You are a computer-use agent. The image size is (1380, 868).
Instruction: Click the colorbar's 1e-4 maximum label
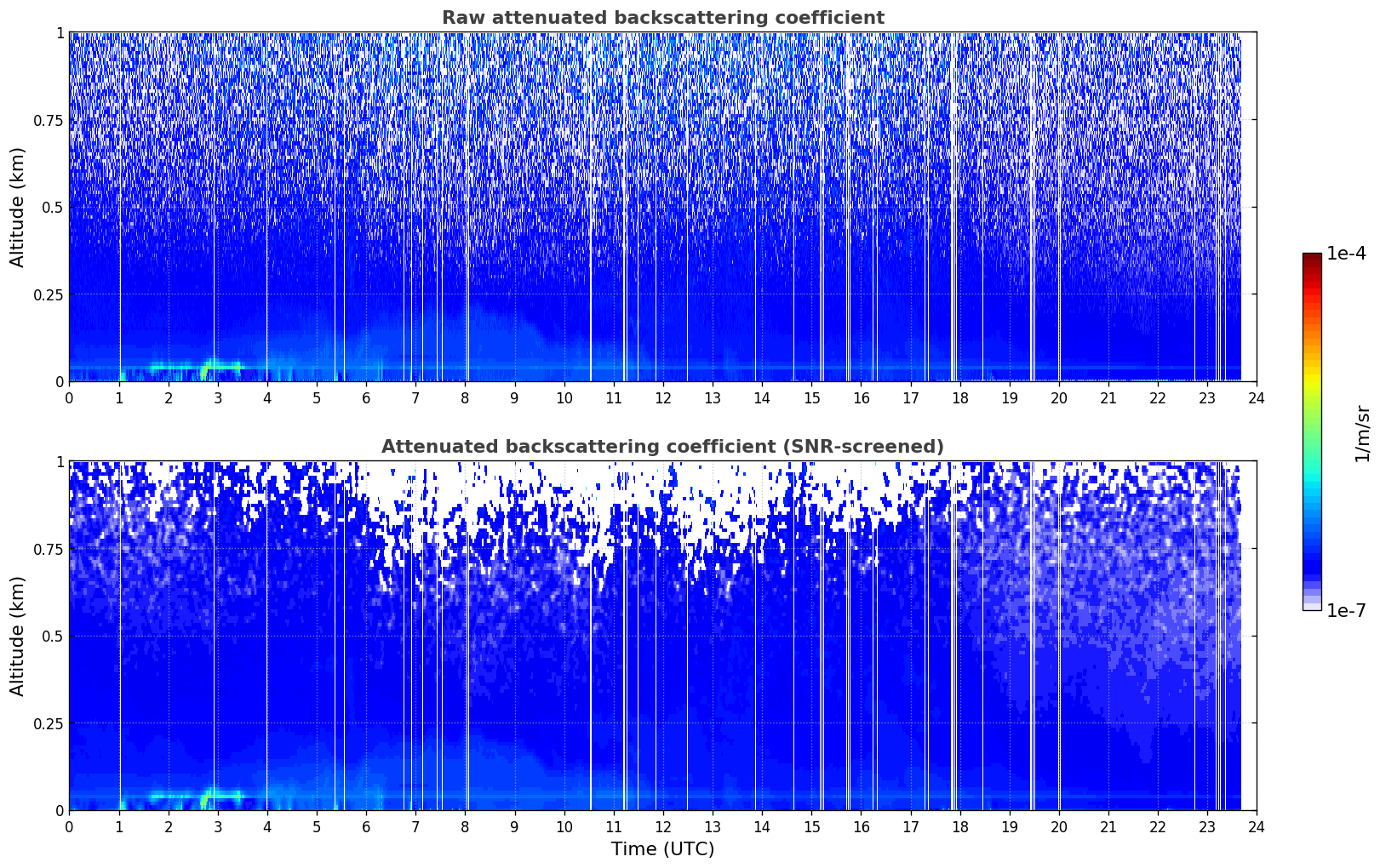tap(1346, 254)
